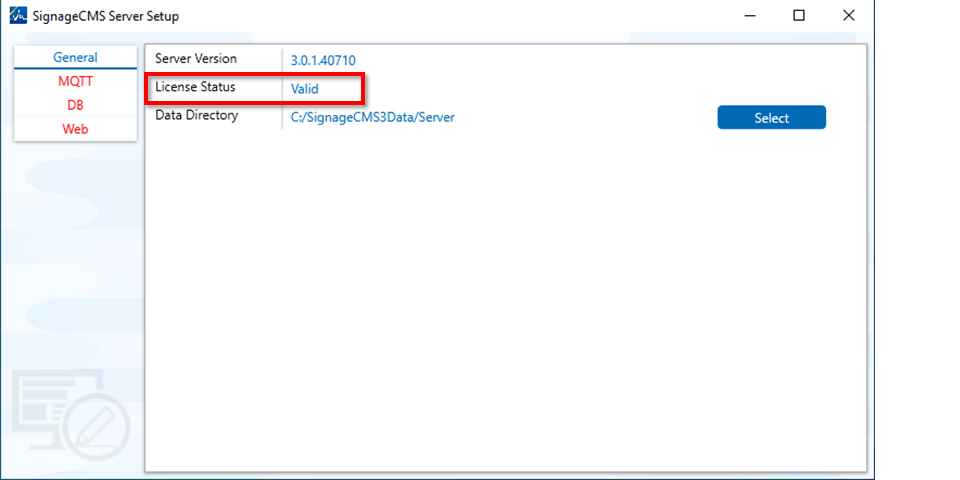Screen dimensions: 960x480
Task: Open the MQTT settings tab
Action: (x=75, y=81)
